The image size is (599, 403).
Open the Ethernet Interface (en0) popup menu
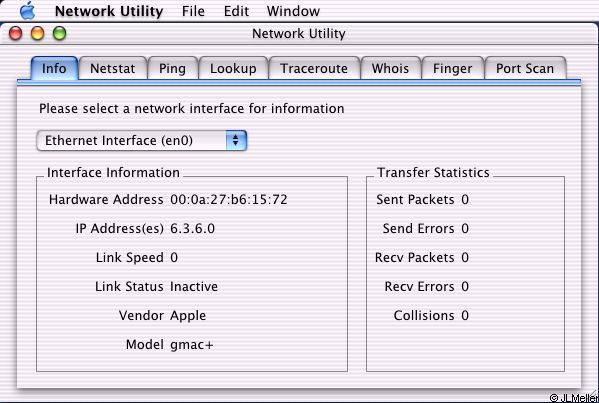(142, 141)
